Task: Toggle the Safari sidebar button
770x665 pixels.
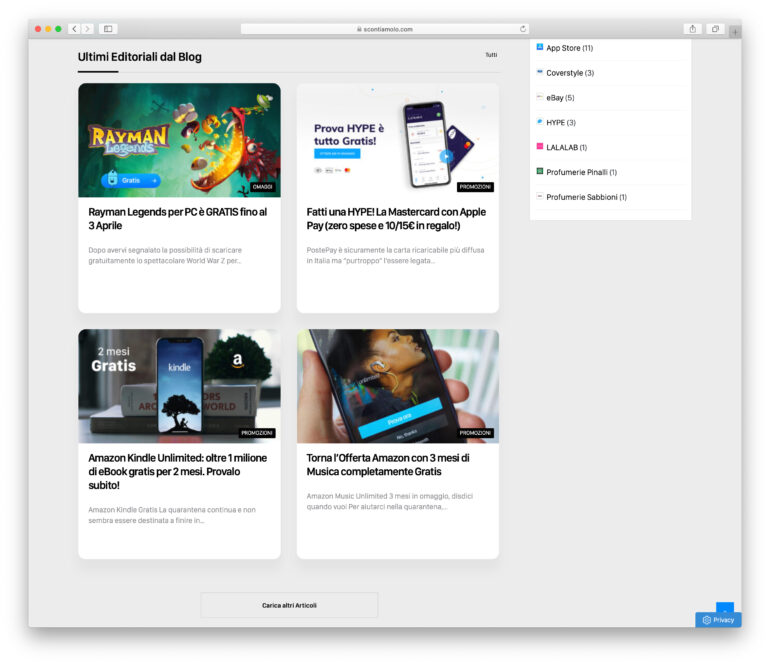Action: (x=108, y=29)
